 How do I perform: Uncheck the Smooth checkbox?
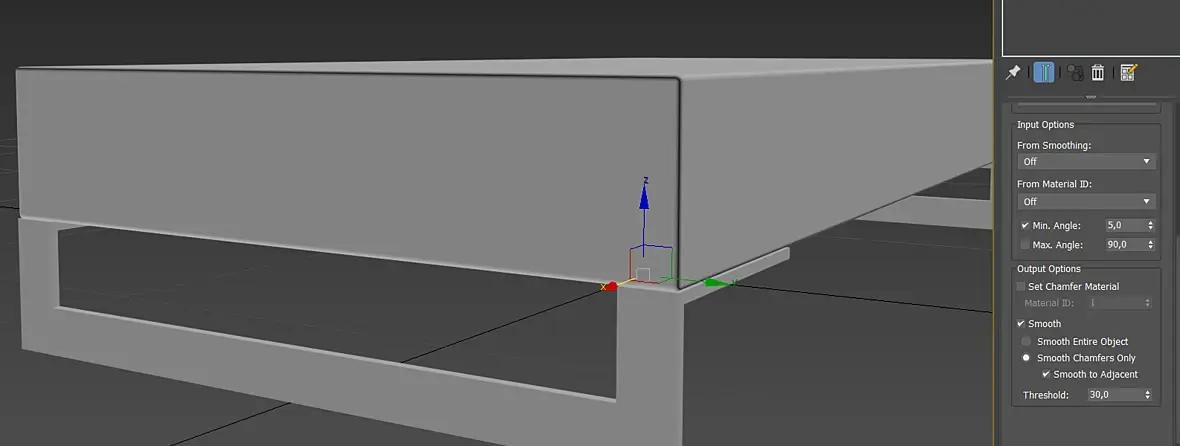1020,323
